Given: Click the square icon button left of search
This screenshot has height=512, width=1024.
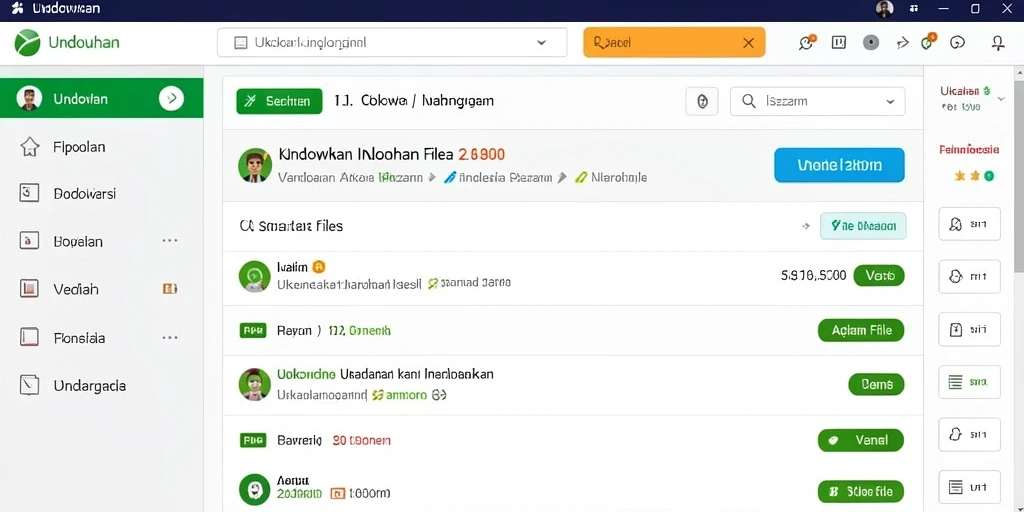Looking at the screenshot, I should pyautogui.click(x=702, y=101).
